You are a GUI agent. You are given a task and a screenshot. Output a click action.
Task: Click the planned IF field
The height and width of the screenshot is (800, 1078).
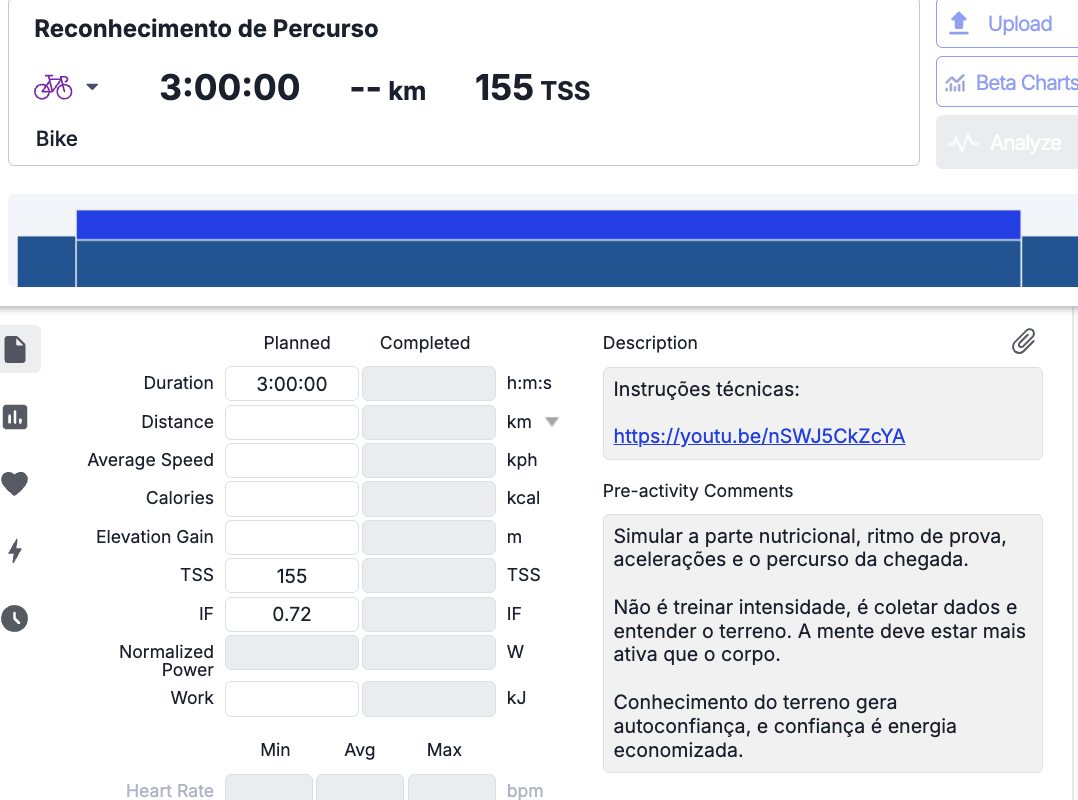tap(291, 614)
